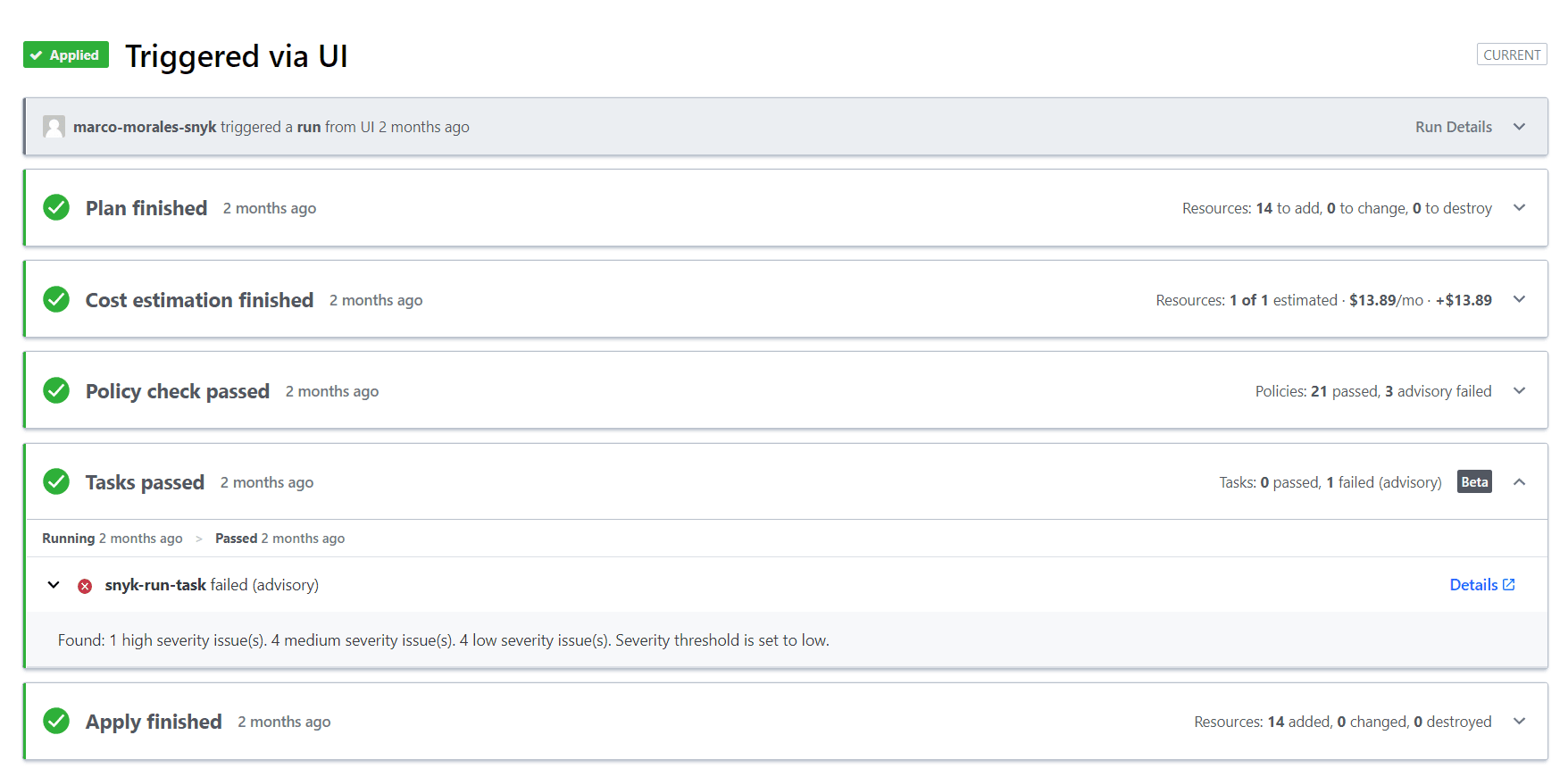This screenshot has width=1568, height=777.
Task: Click the Passed 2 months ago status
Action: point(279,539)
